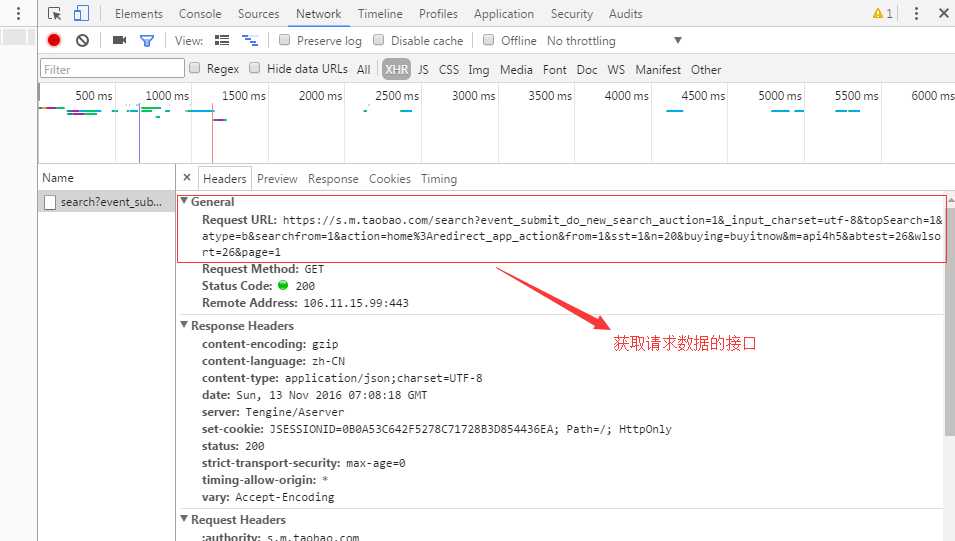This screenshot has height=541, width=955.
Task: Collapse the Request Headers section
Action: (184, 518)
